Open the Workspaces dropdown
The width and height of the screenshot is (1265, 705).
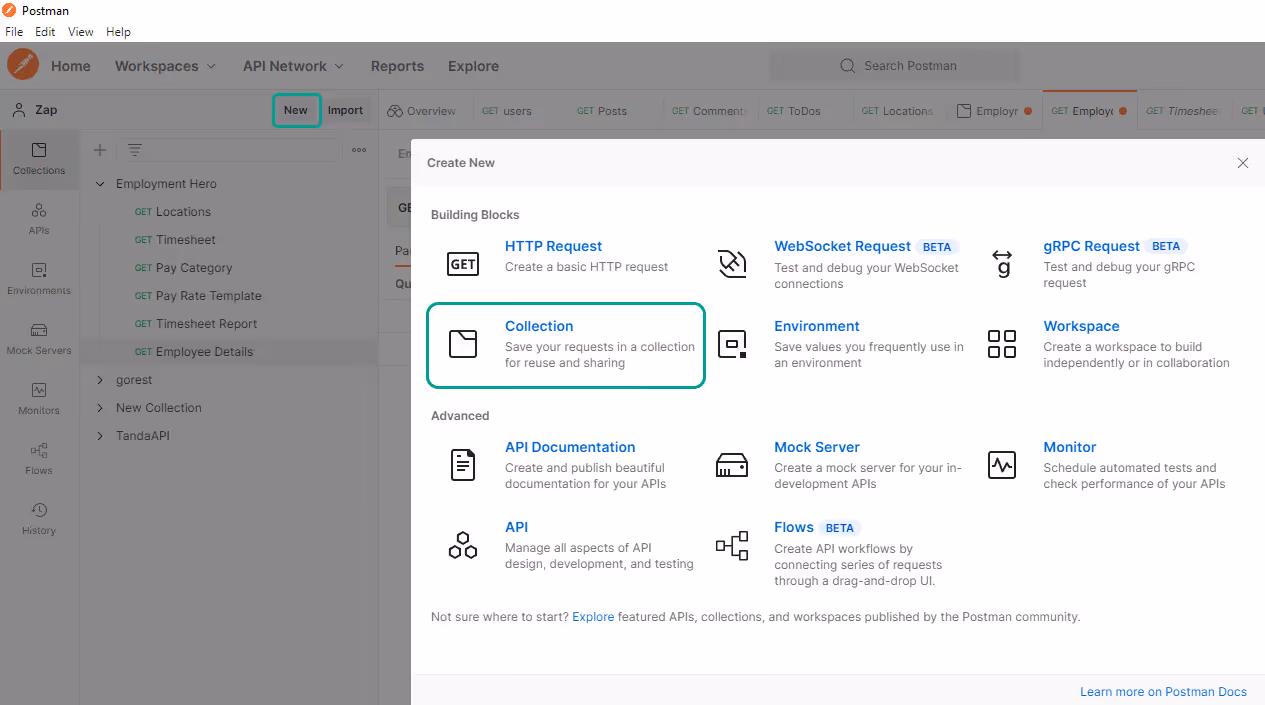pyautogui.click(x=165, y=66)
